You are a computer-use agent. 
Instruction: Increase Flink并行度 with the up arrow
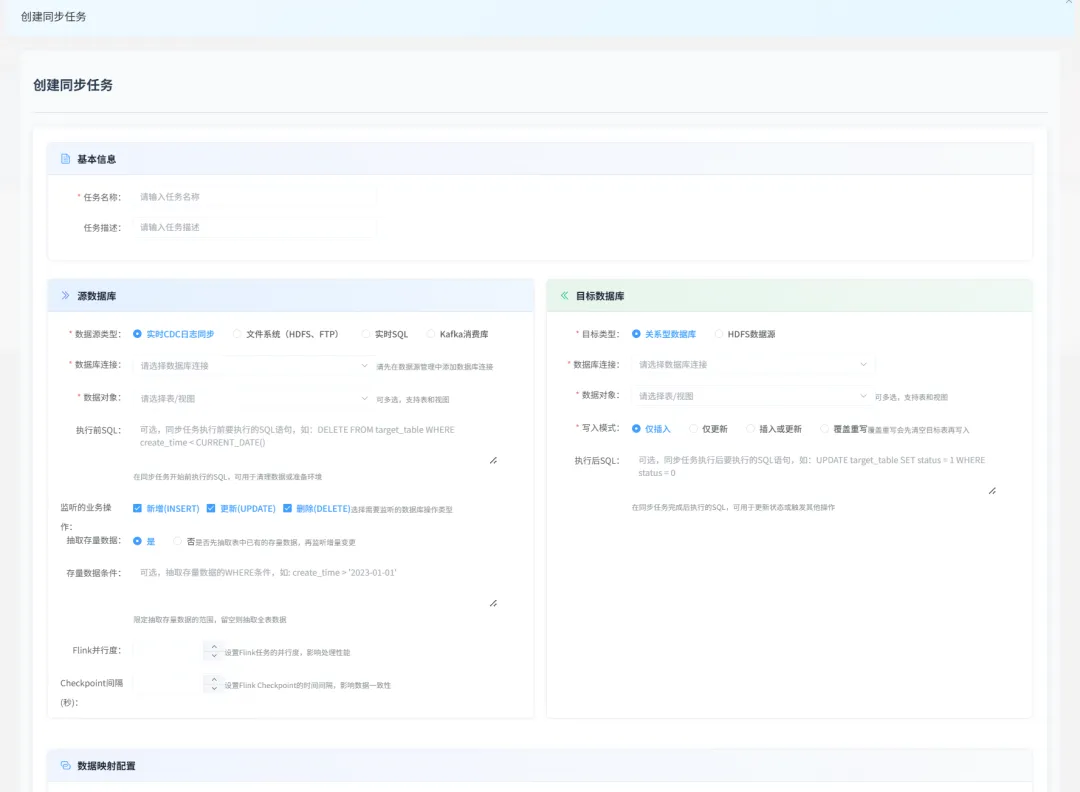pyautogui.click(x=214, y=646)
